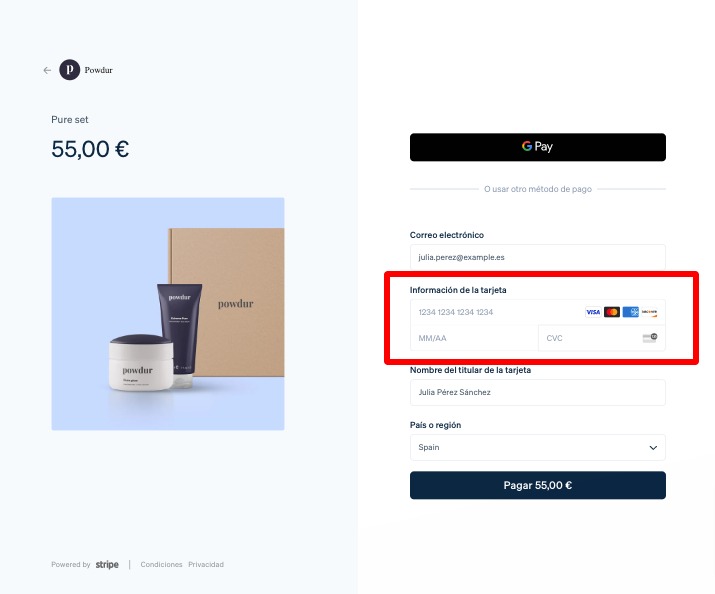
Task: Click the Mastercard icon
Action: click(x=611, y=312)
